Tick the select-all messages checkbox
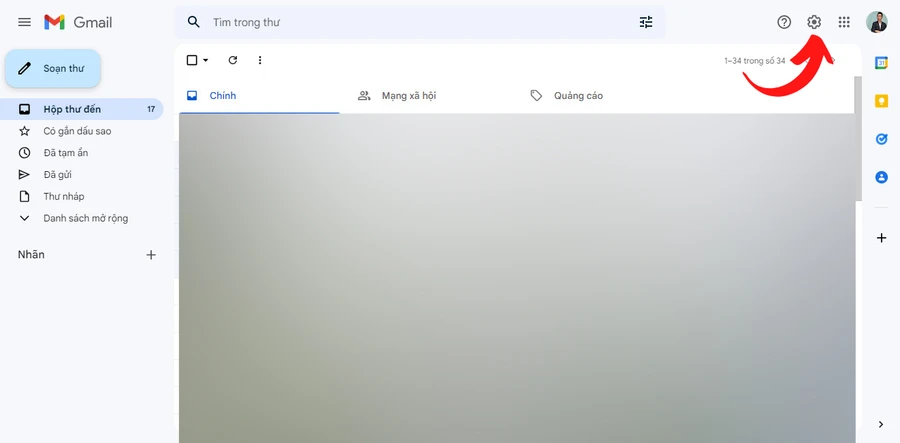 [x=192, y=60]
